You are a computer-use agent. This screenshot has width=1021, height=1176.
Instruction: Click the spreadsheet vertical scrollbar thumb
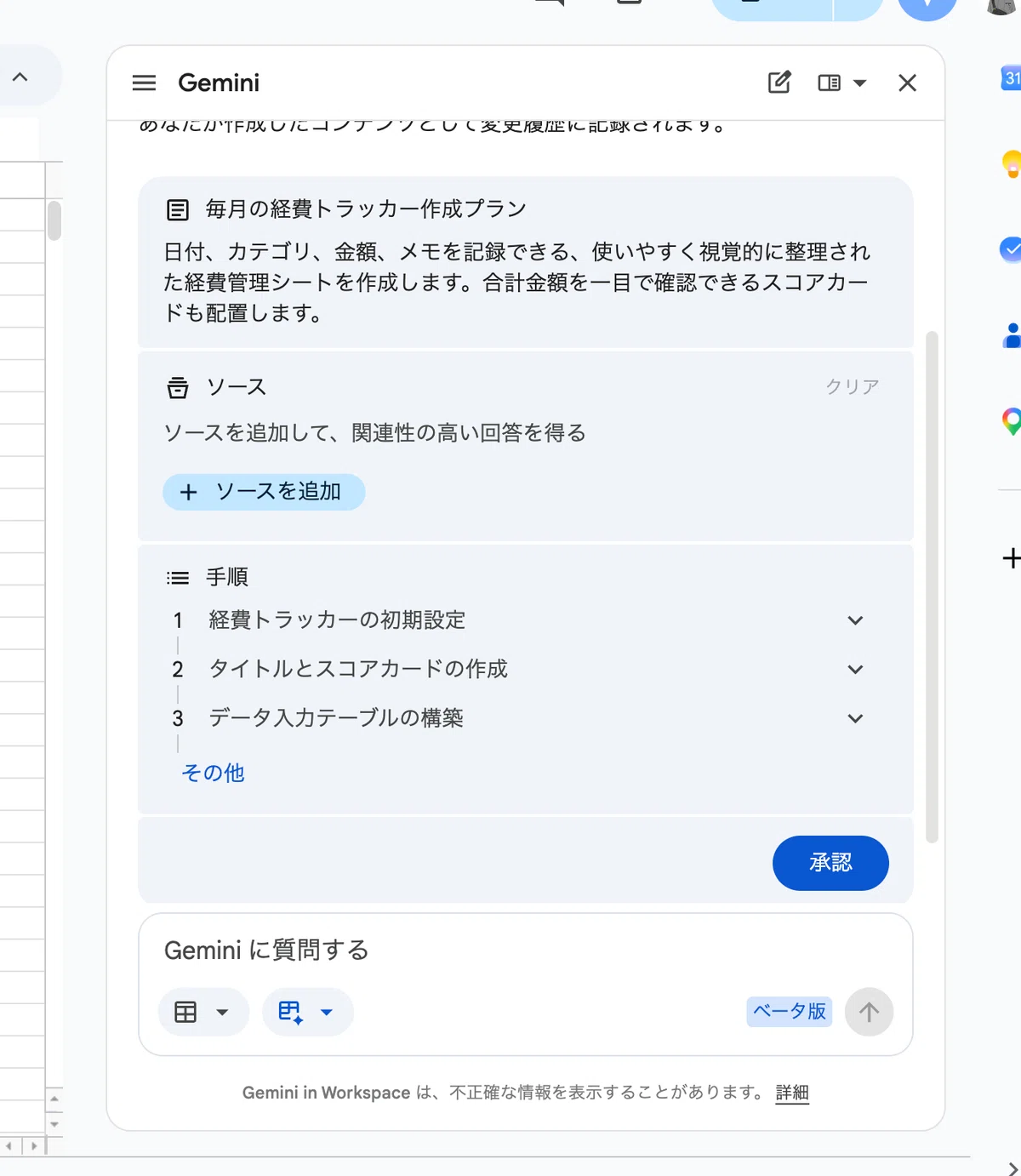(54, 220)
